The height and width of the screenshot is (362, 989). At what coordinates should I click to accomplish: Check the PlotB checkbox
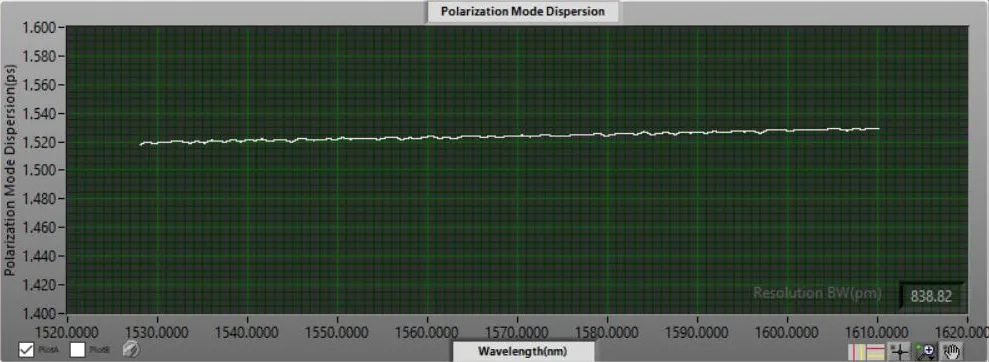click(77, 349)
